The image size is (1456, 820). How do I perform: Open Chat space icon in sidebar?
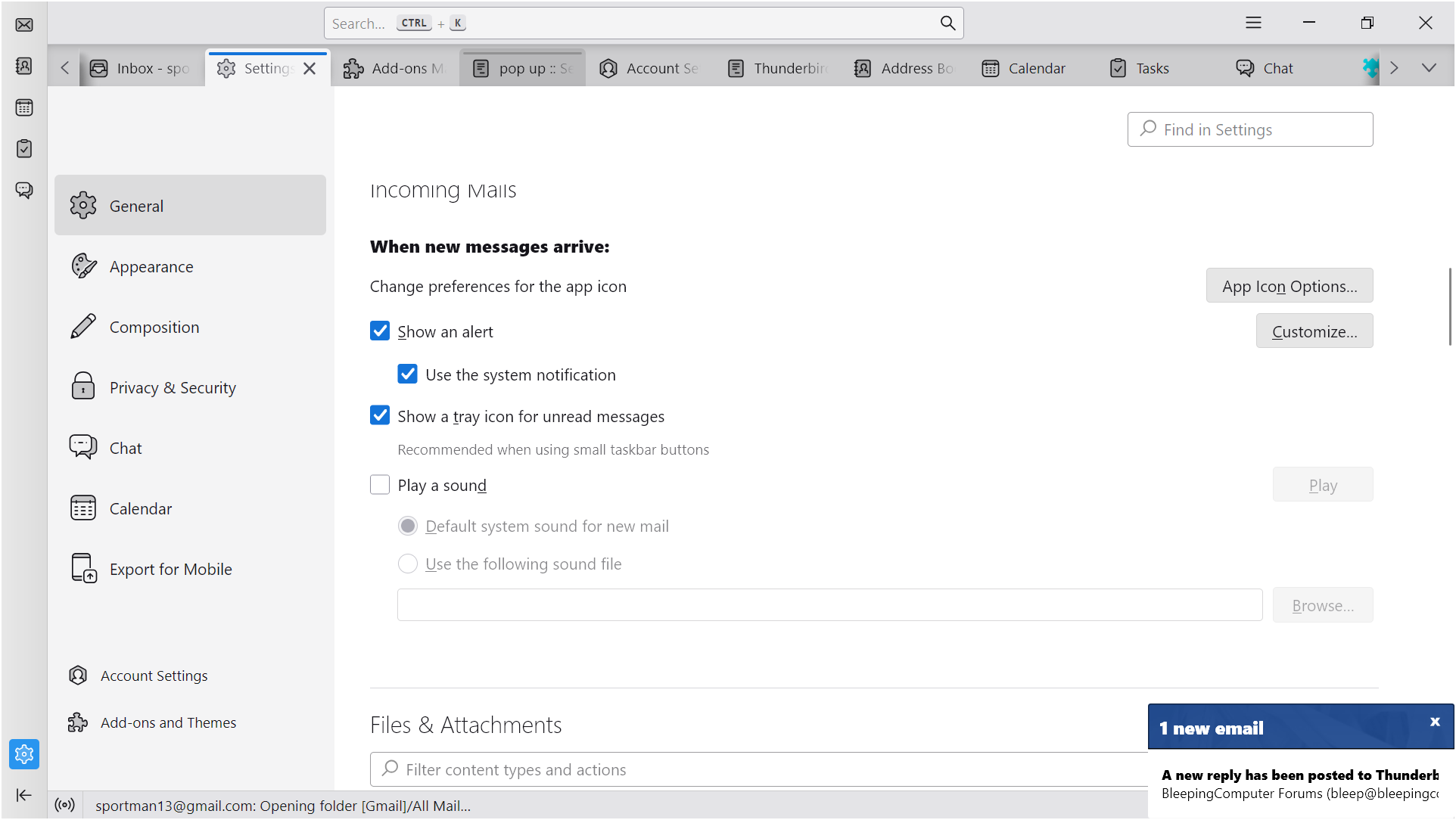click(24, 190)
